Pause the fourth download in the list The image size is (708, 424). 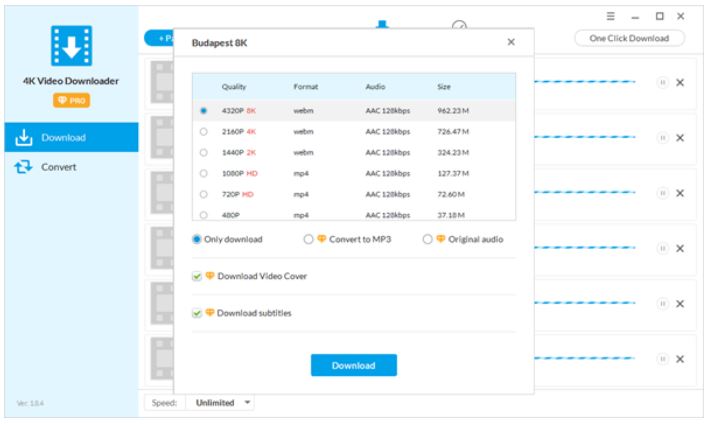coord(662,248)
